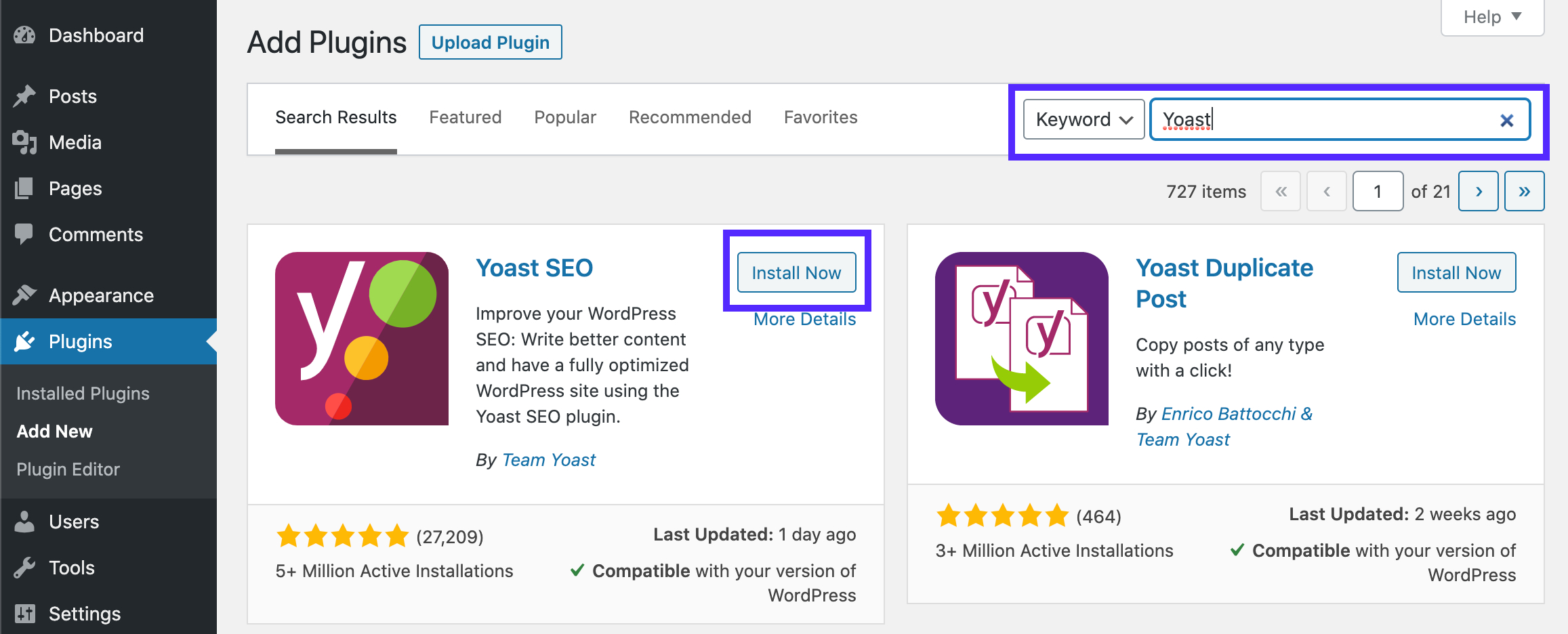1568x634 pixels.
Task: Open the Dashboard gauge icon
Action: (24, 35)
